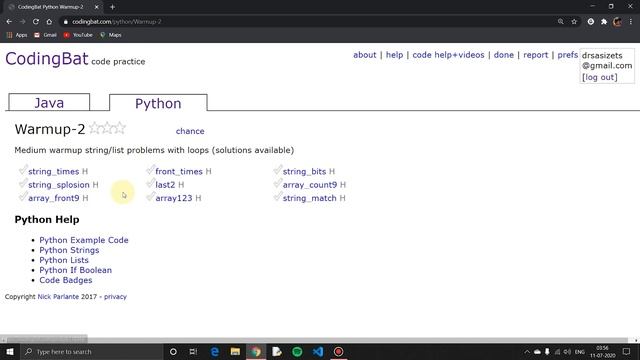Open the array_count9 problem
This screenshot has height=360, width=640.
310,185
